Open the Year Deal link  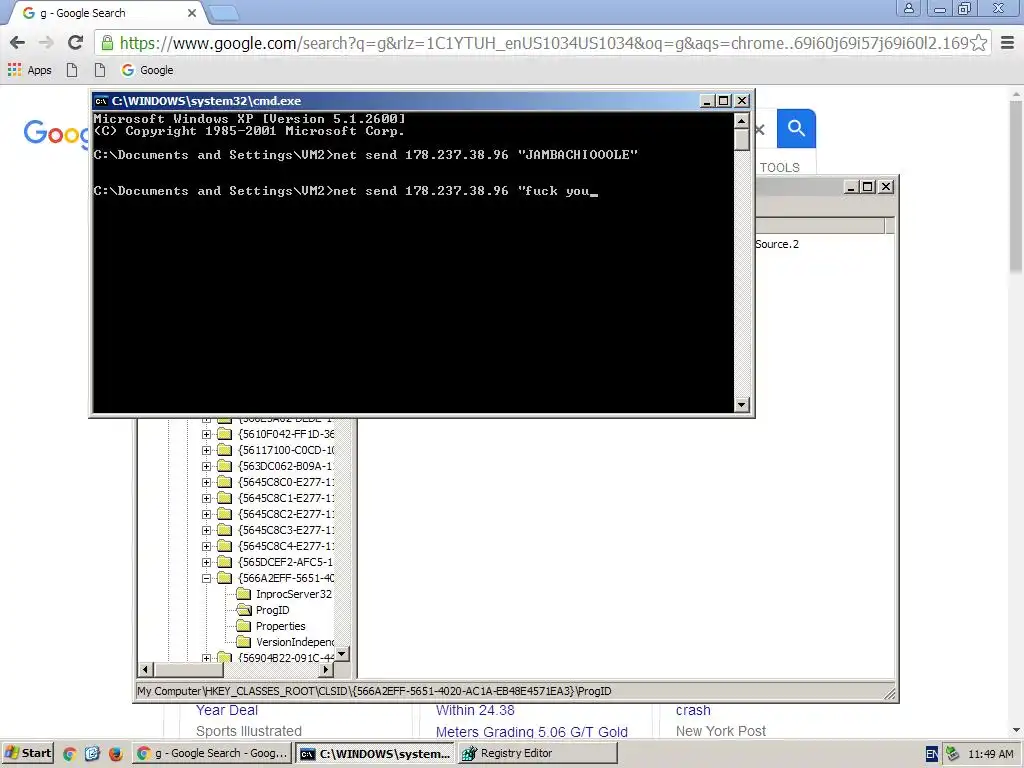pos(227,710)
